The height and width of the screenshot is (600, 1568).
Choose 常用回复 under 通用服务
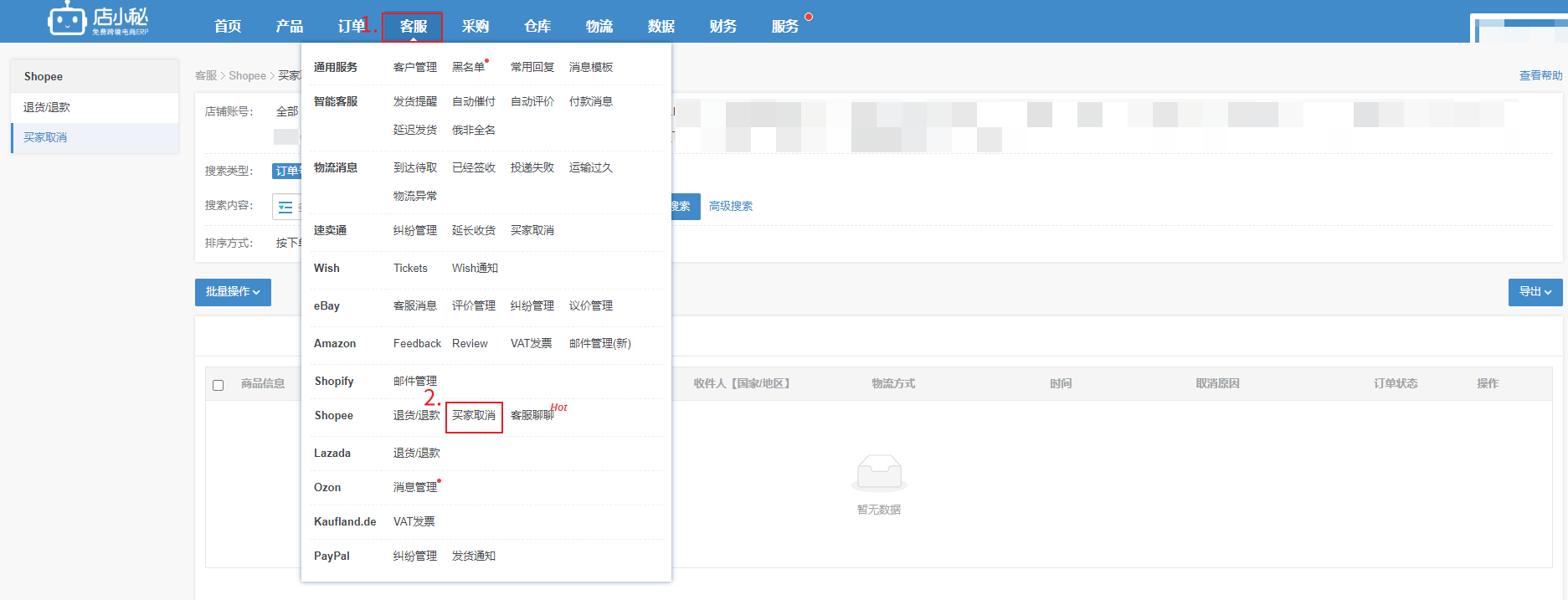point(532,67)
